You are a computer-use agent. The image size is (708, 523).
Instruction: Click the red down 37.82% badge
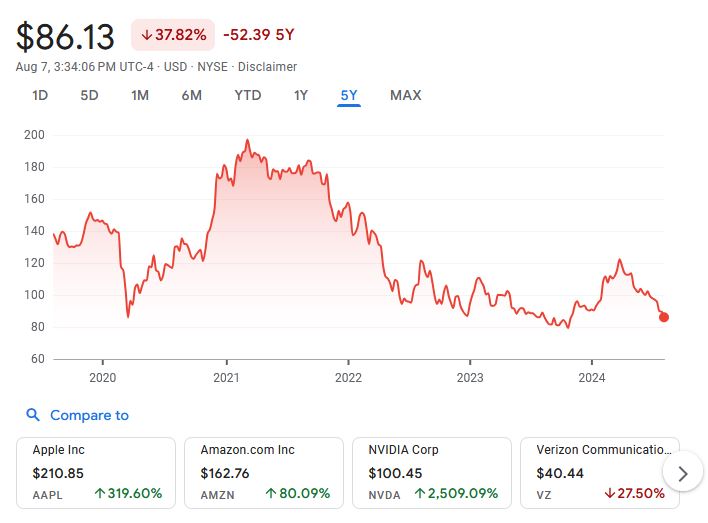point(173,35)
